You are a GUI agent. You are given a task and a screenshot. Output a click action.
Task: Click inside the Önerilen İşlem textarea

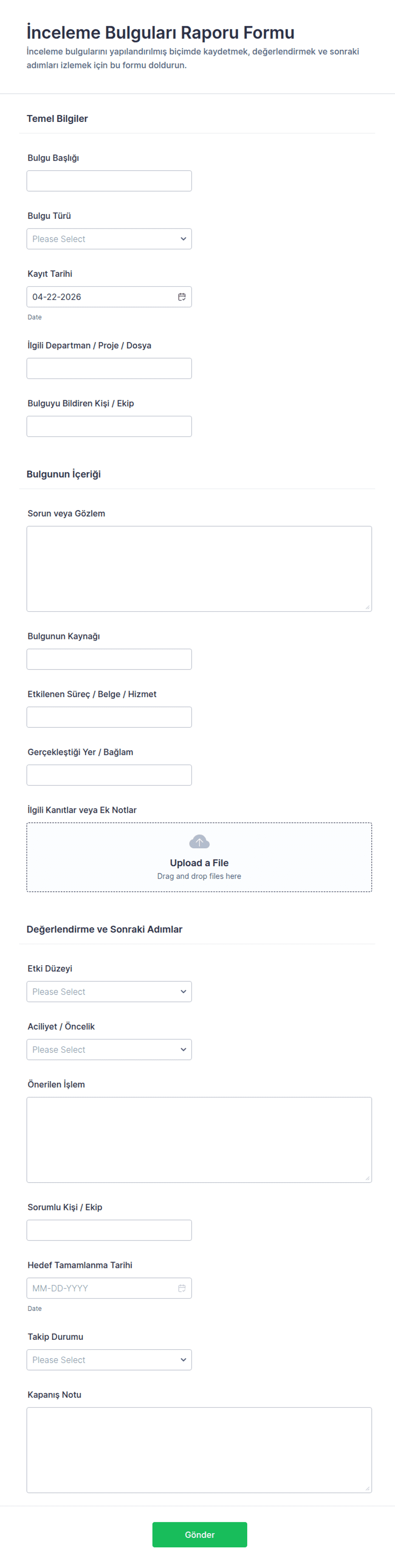tap(199, 1139)
